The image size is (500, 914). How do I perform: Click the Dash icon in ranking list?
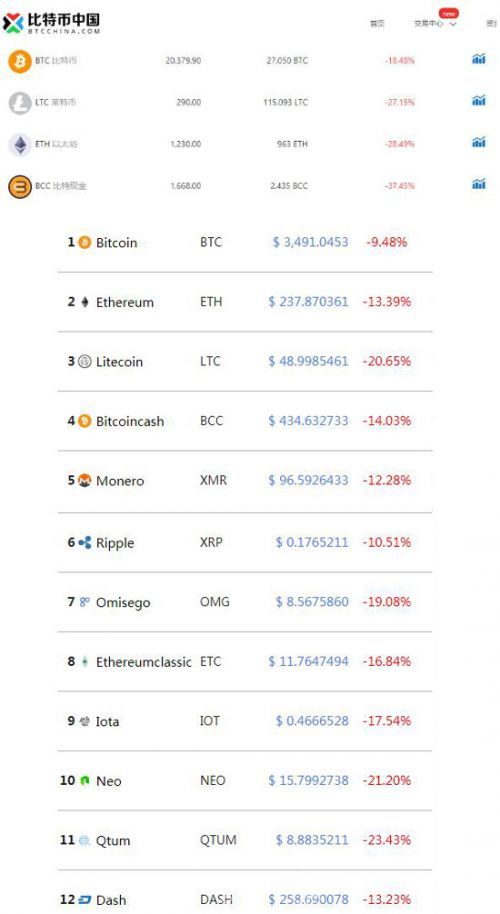pyautogui.click(x=84, y=899)
